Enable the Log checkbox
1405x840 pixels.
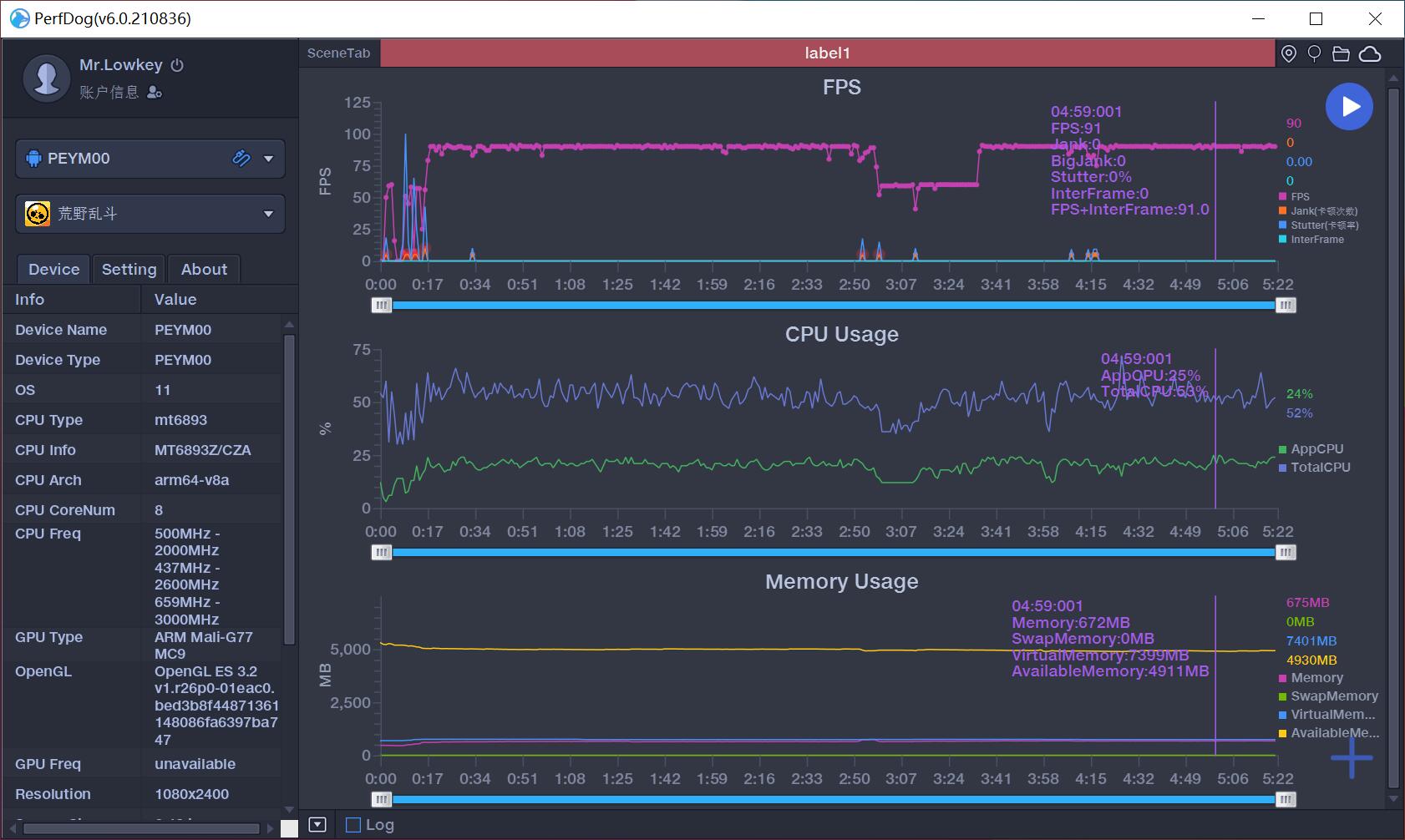click(x=353, y=825)
